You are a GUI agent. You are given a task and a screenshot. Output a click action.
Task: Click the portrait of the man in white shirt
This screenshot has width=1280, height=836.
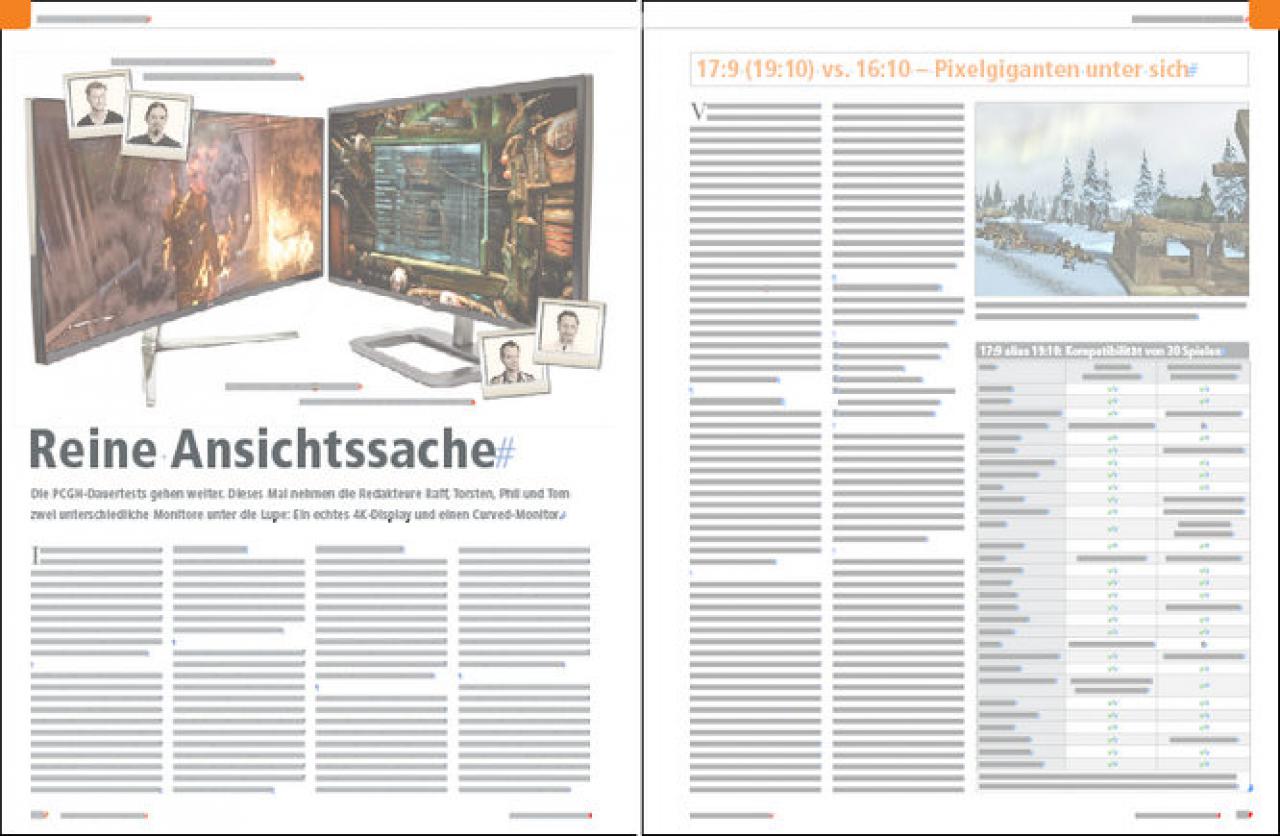tap(569, 332)
